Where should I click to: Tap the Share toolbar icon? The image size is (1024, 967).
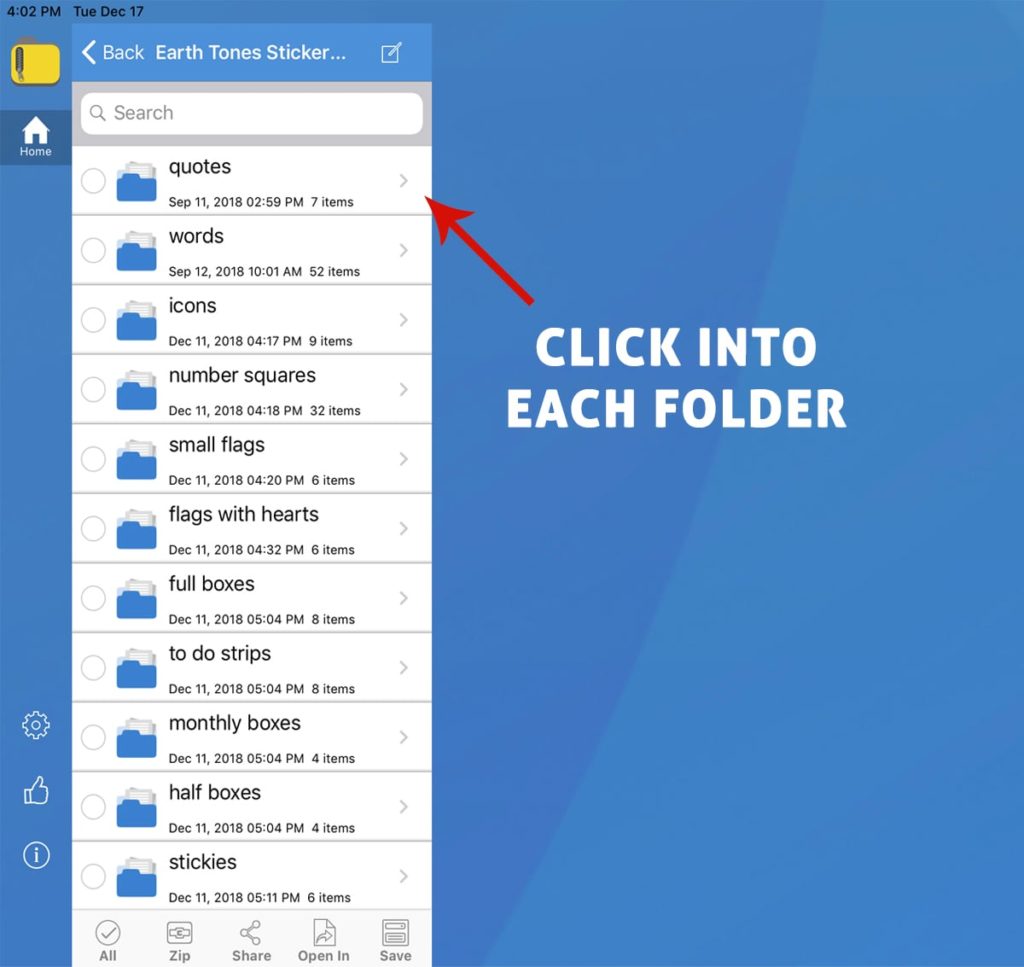[251, 940]
